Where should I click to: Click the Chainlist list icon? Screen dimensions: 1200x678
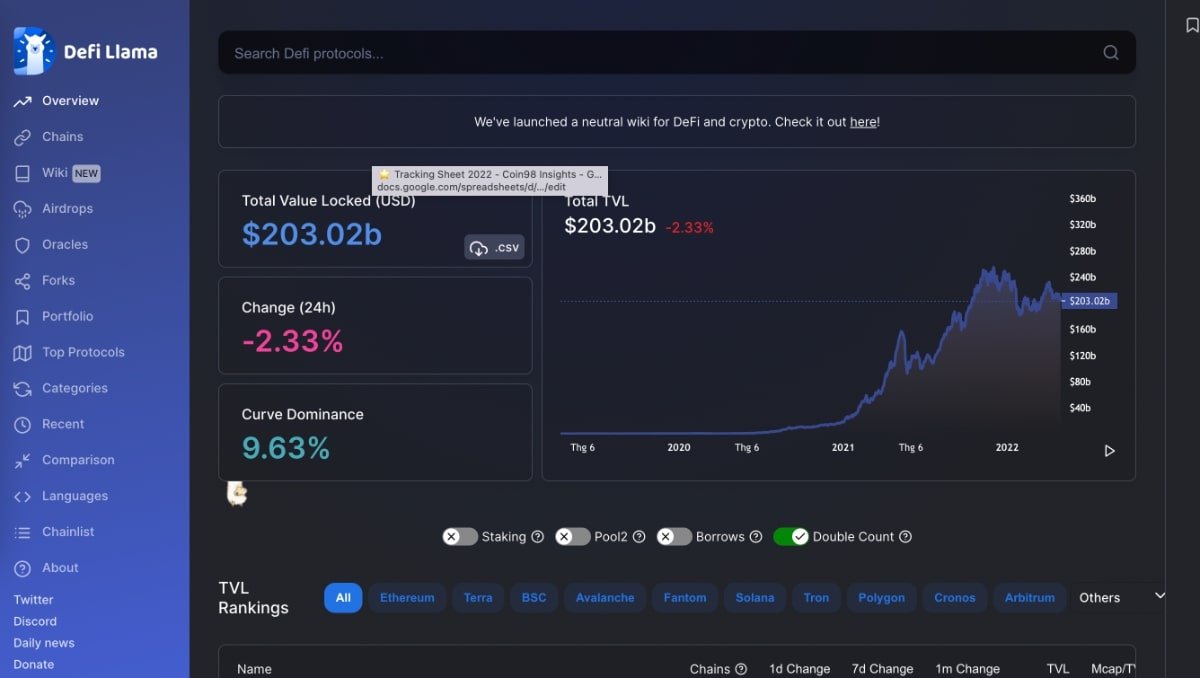[23, 532]
